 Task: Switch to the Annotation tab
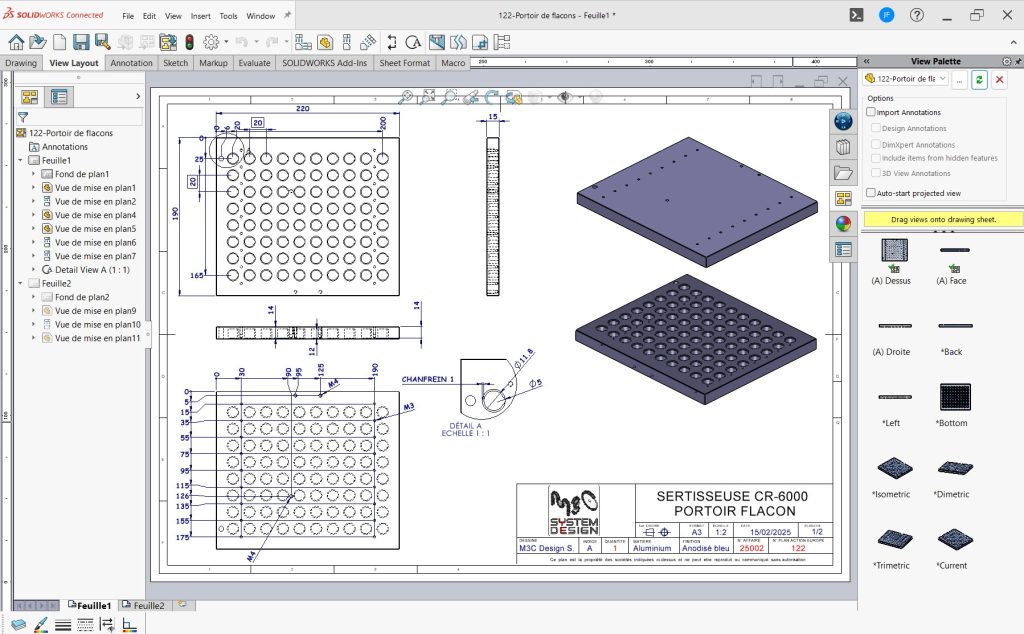coord(131,63)
